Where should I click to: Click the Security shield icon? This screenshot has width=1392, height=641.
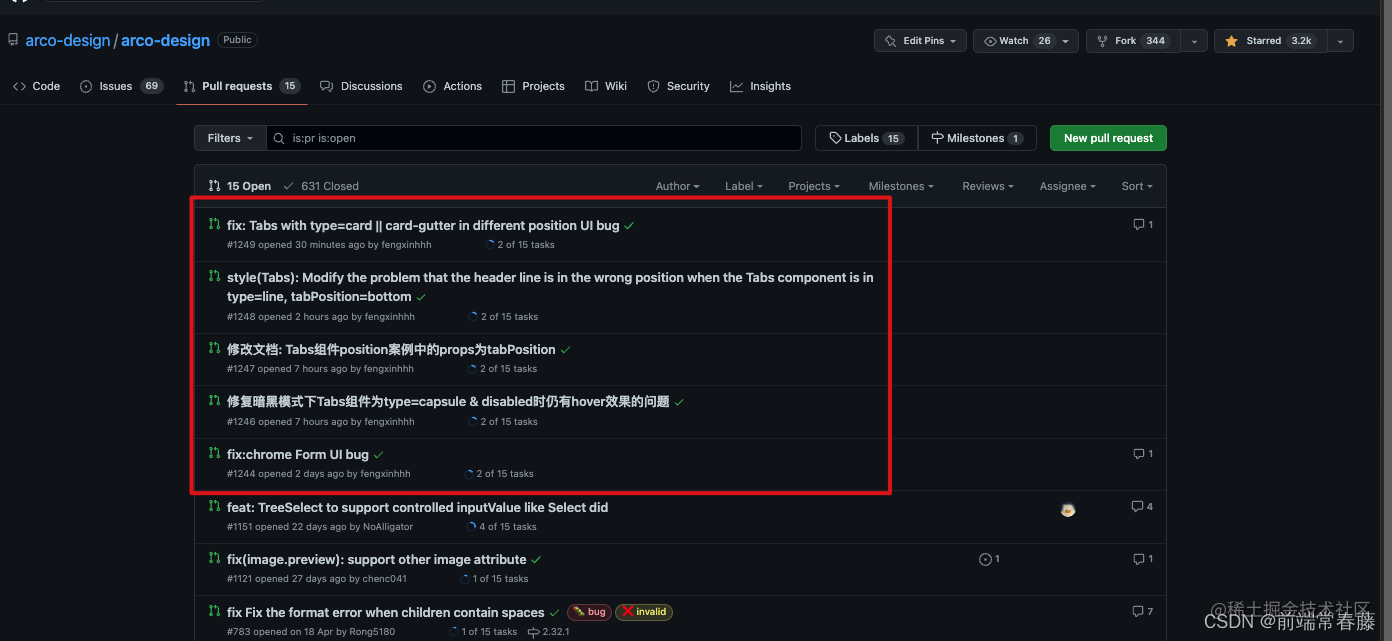click(x=652, y=86)
